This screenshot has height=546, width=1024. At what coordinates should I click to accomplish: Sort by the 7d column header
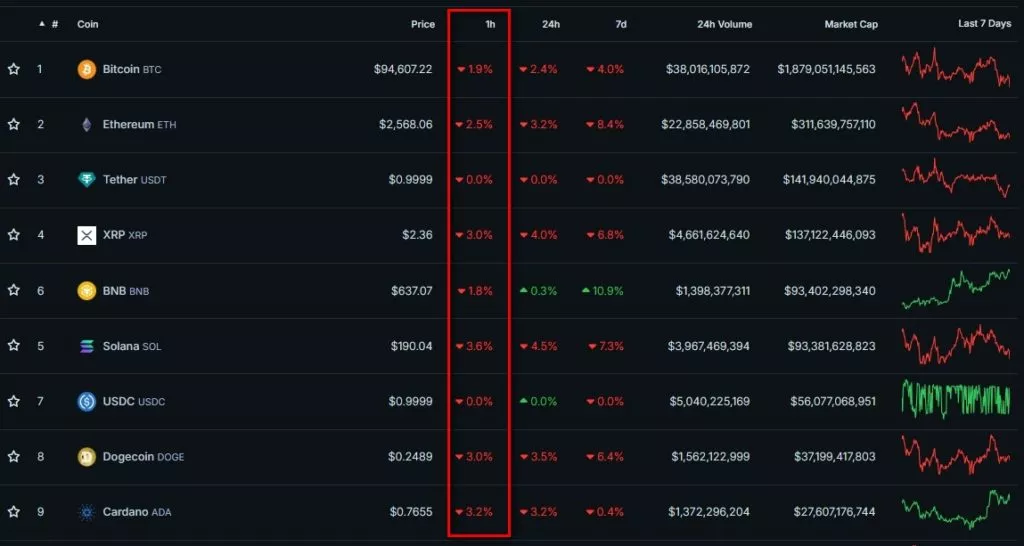click(620, 24)
